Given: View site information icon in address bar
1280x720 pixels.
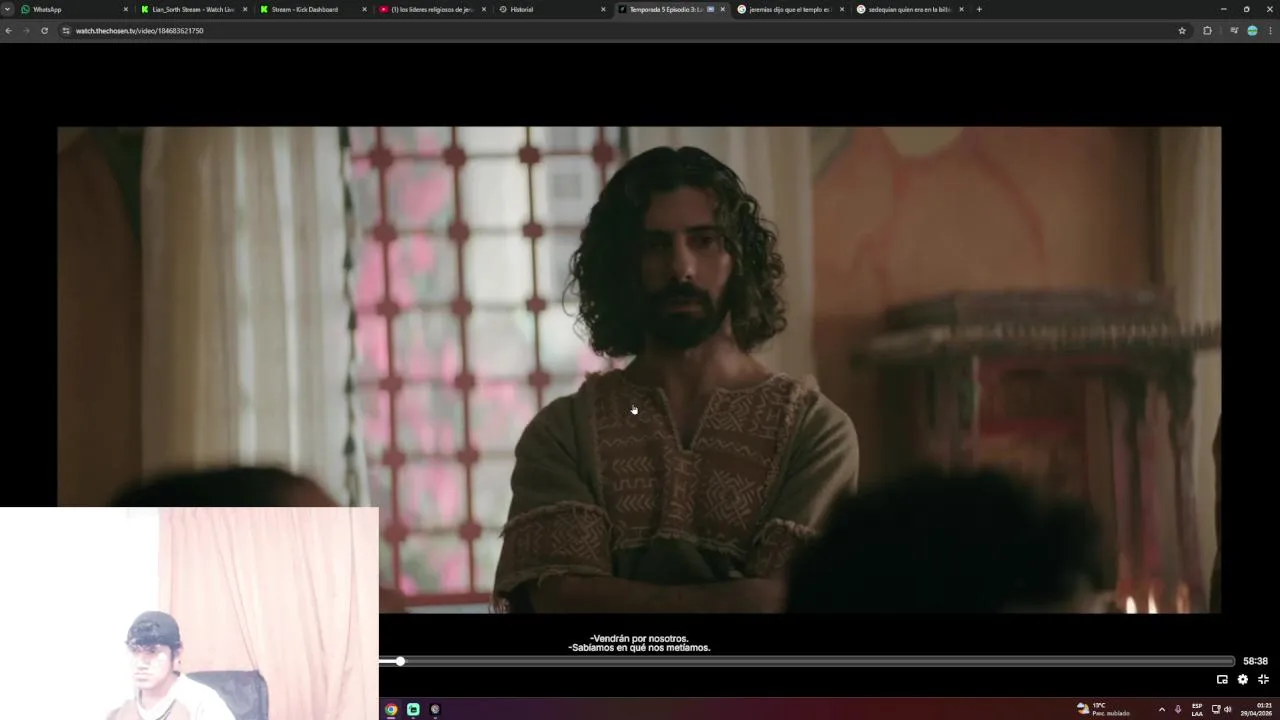Looking at the screenshot, I should tap(66, 31).
